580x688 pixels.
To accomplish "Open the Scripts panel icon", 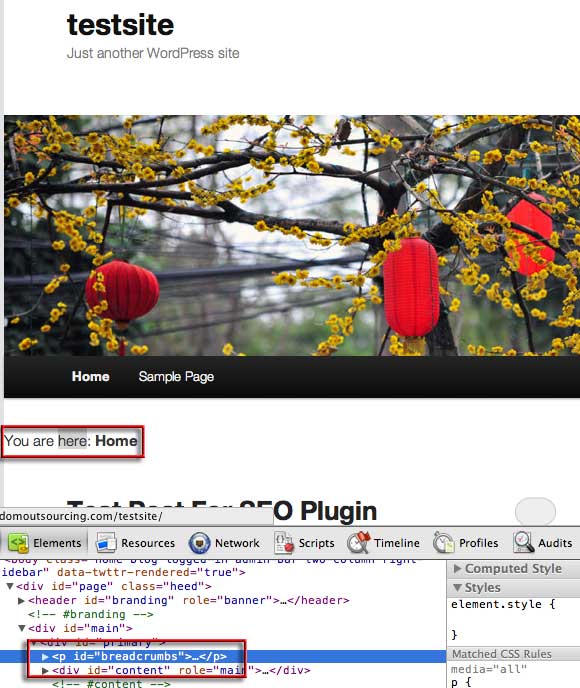I will 284,543.
